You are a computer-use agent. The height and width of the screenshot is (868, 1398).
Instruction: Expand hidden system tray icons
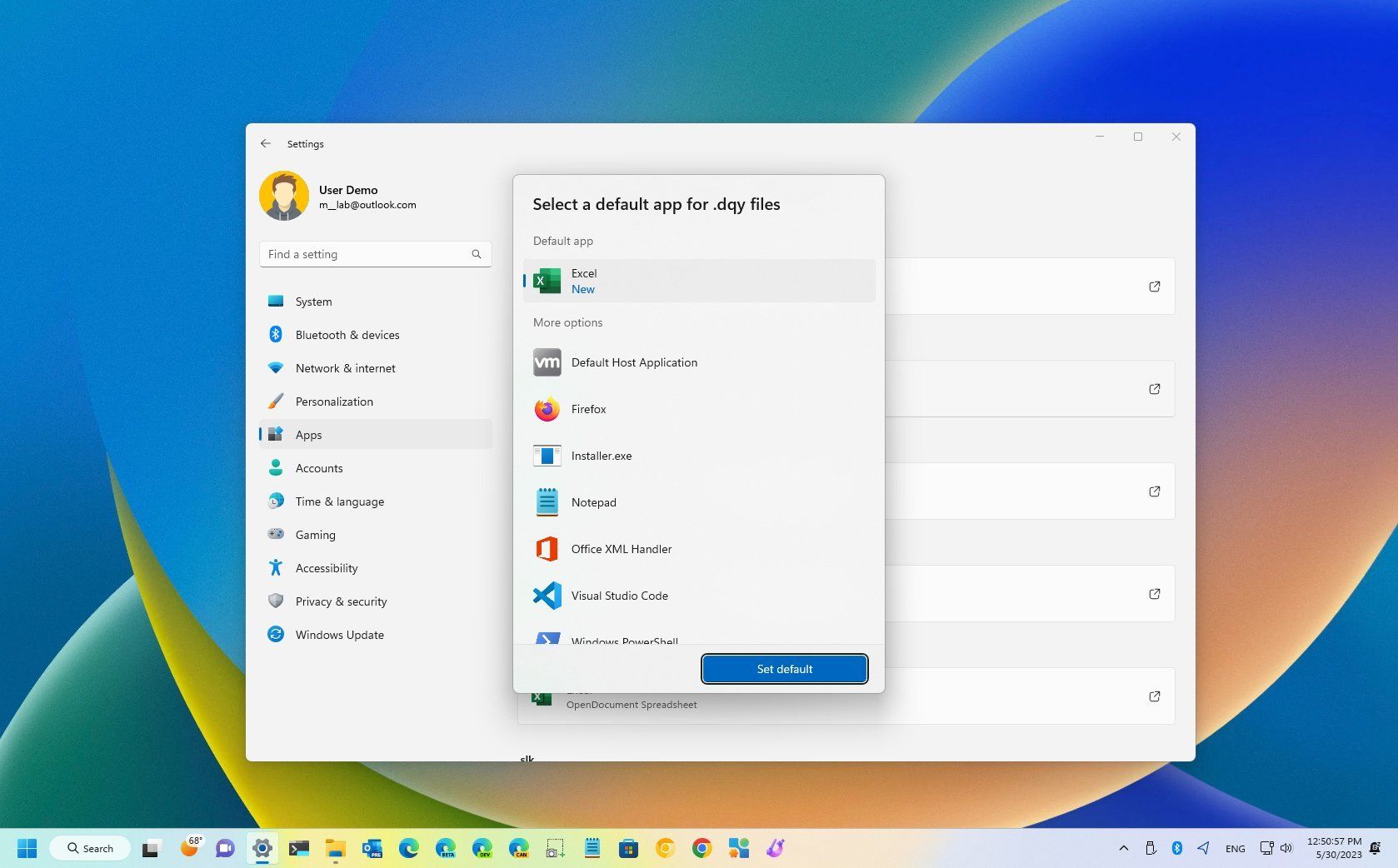(1124, 848)
